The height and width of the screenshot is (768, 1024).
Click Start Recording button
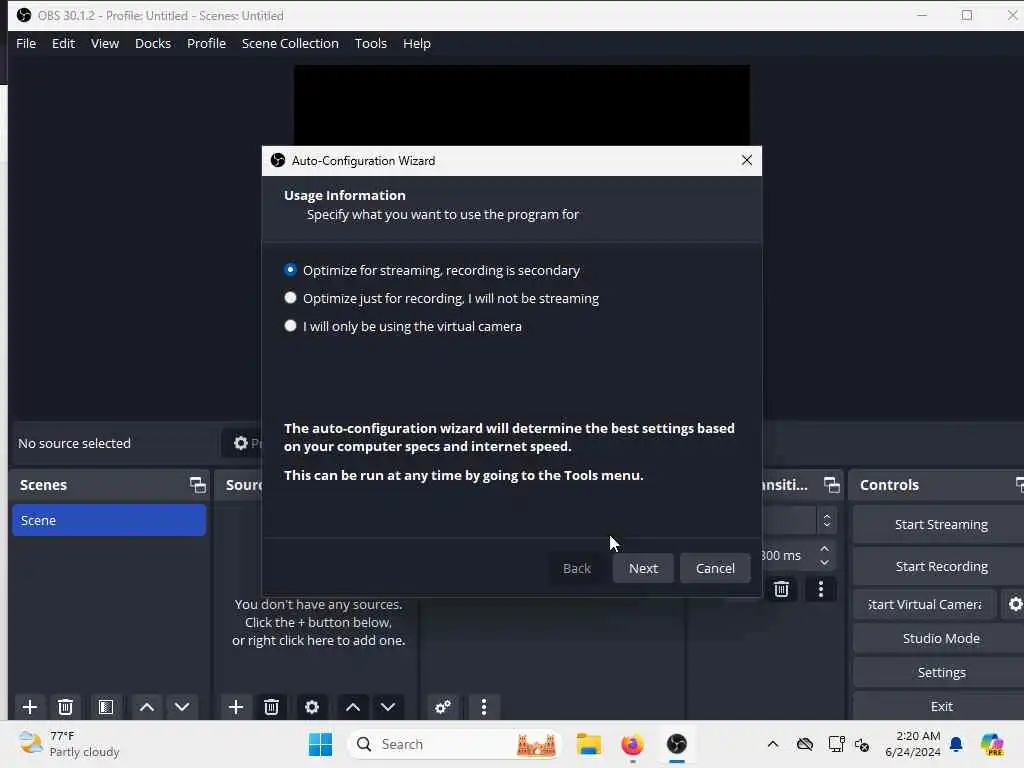coord(940,566)
